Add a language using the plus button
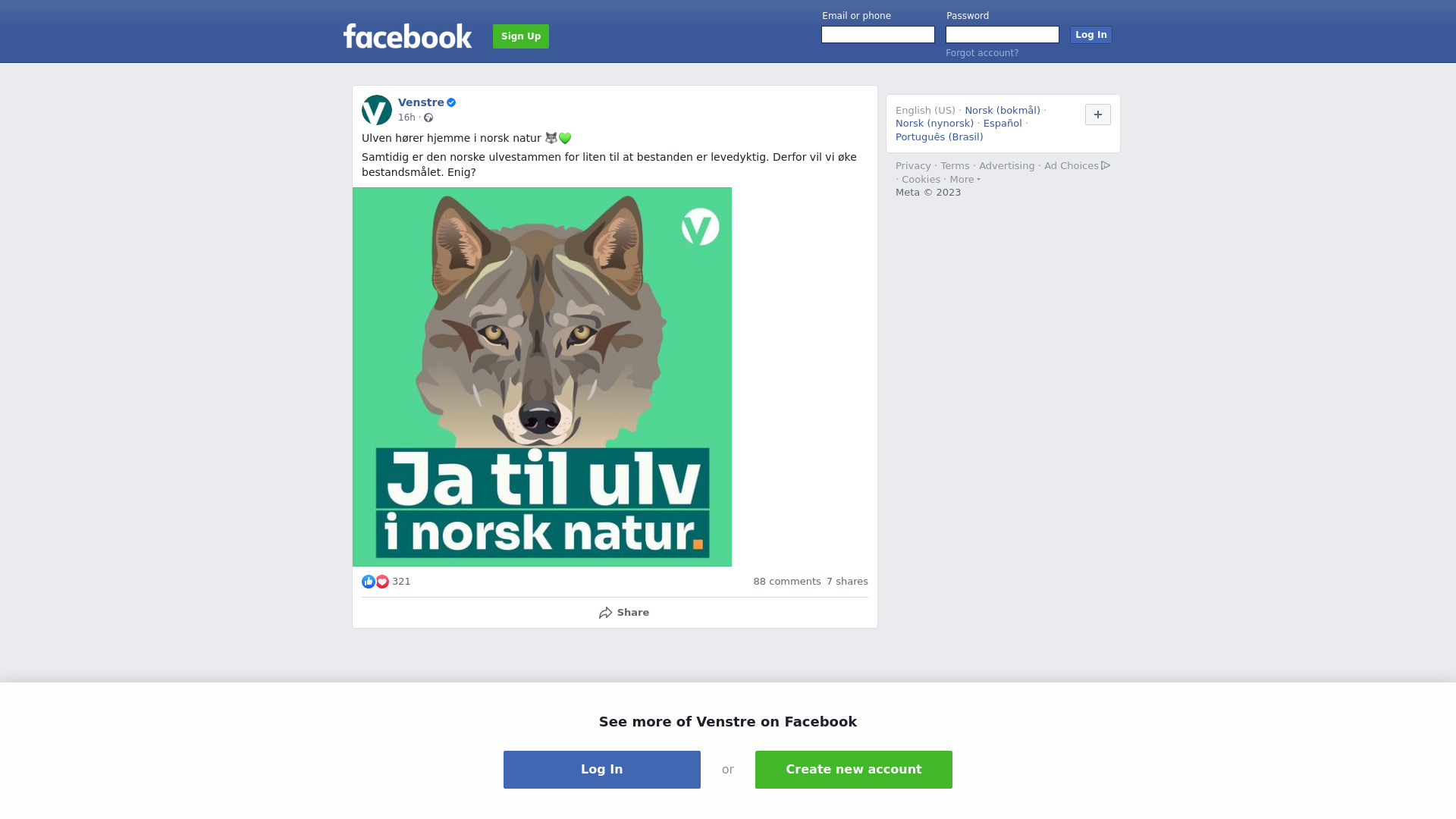Screen dimensions: 1456x819 click(1098, 115)
